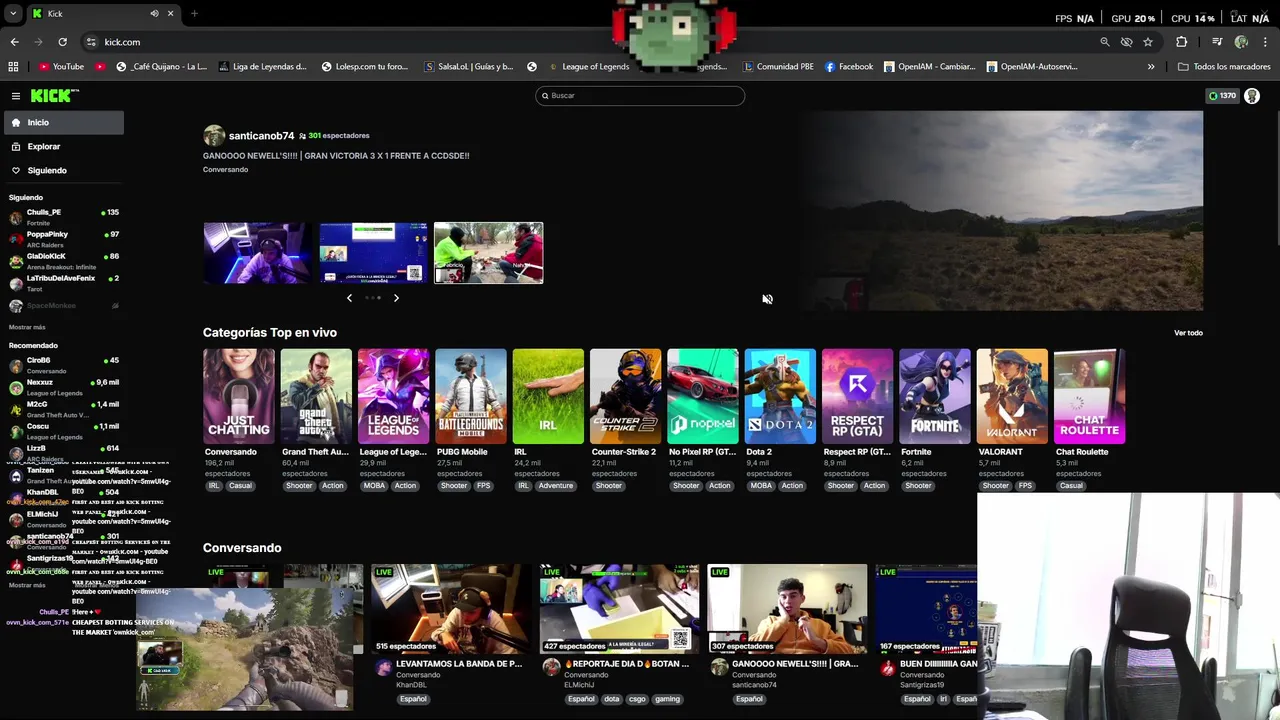
Task: Open the Todos los marcadores folder
Action: pos(1224,67)
